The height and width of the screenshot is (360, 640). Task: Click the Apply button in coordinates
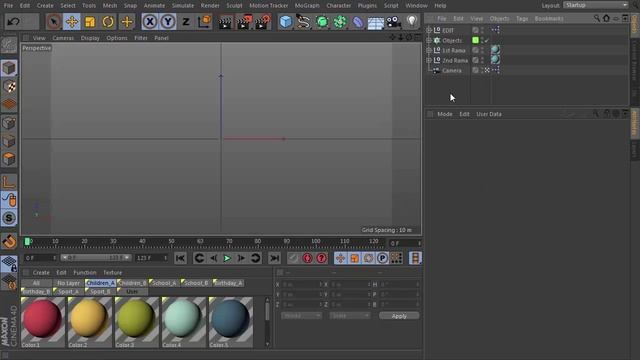tap(399, 316)
